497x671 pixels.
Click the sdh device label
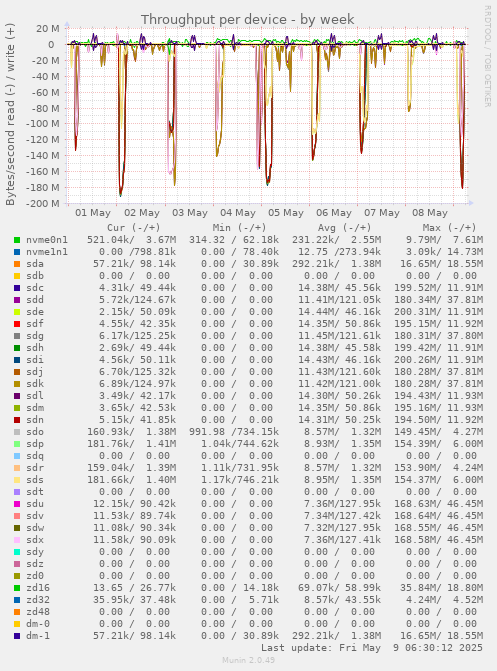(35, 348)
